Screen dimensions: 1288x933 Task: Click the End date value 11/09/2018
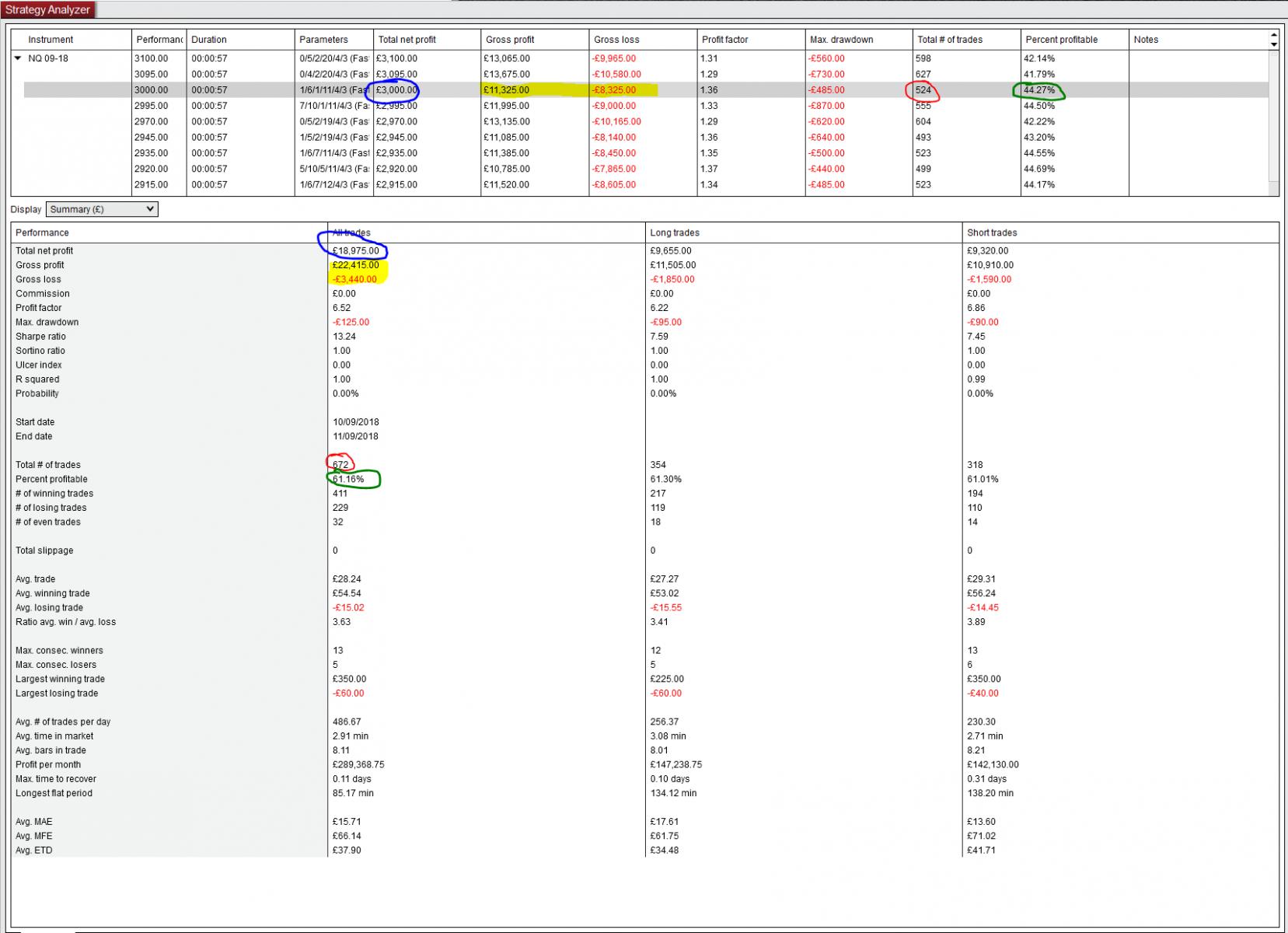click(x=356, y=436)
